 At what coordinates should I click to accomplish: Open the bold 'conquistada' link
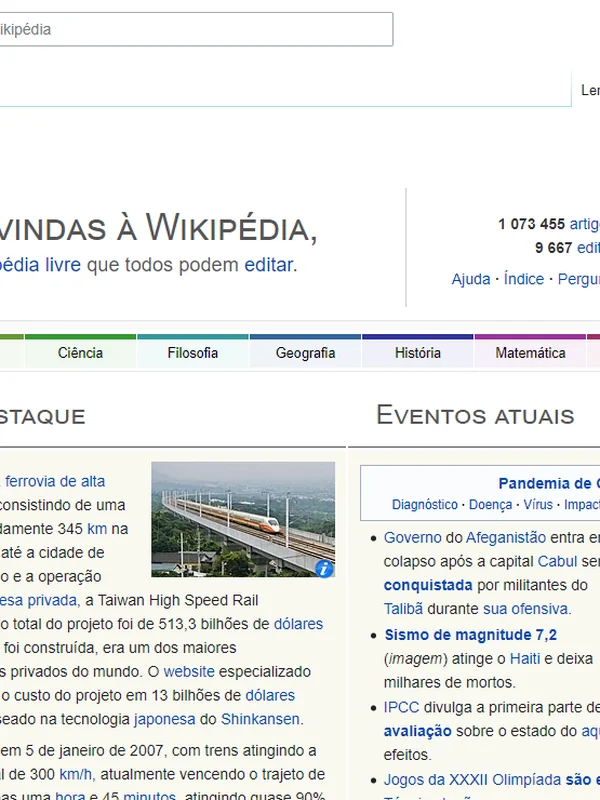[428, 585]
